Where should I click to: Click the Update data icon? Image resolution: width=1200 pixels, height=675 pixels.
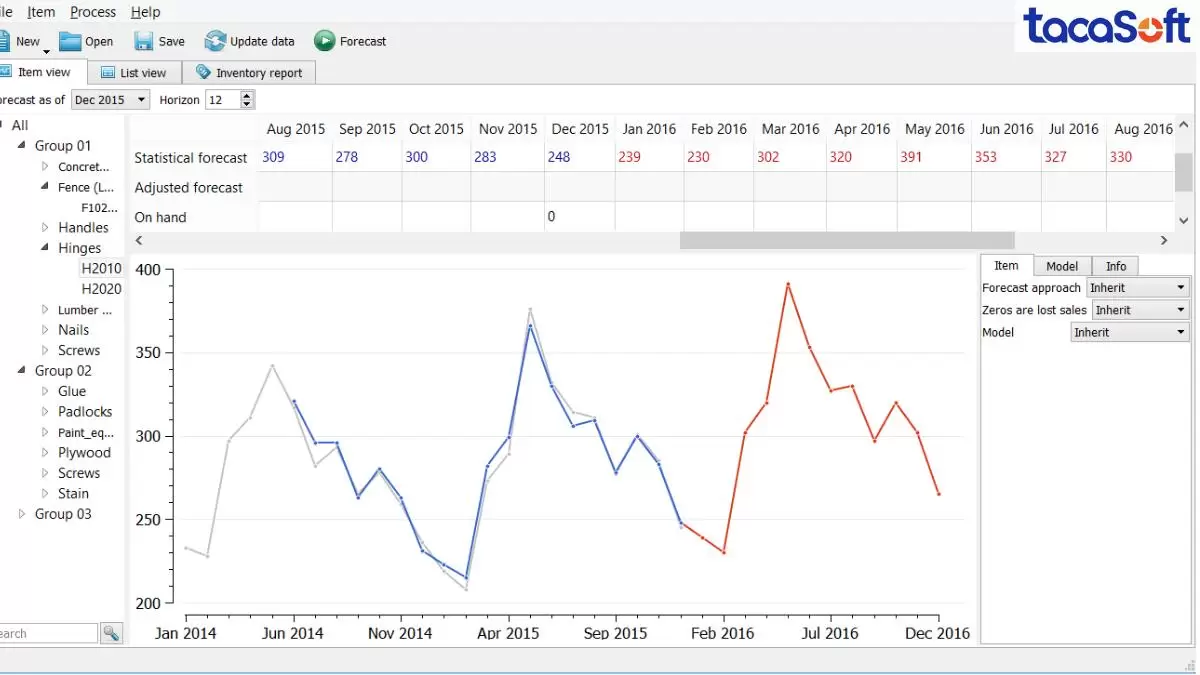pyautogui.click(x=215, y=41)
